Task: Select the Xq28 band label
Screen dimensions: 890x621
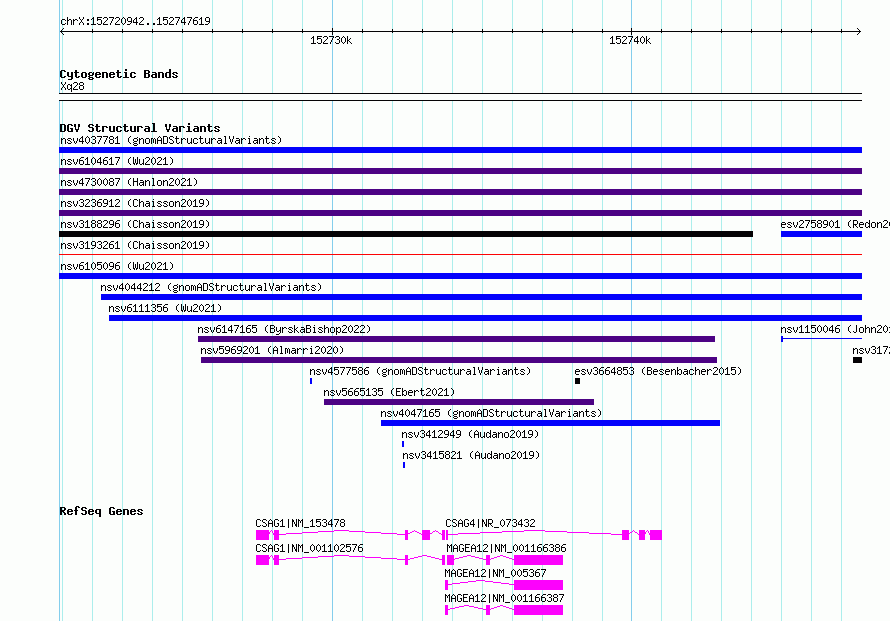Action: coord(72,86)
